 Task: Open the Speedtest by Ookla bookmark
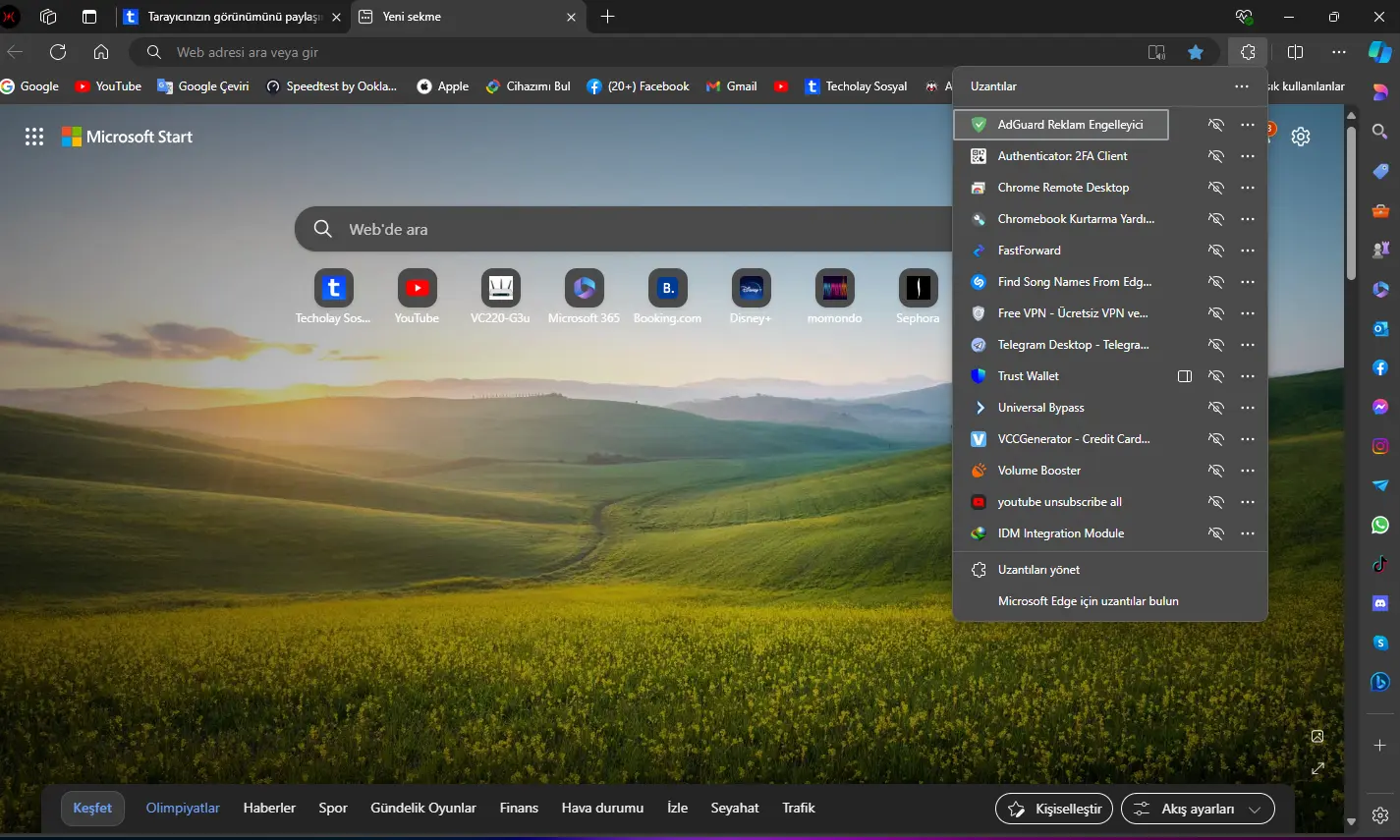pos(331,86)
